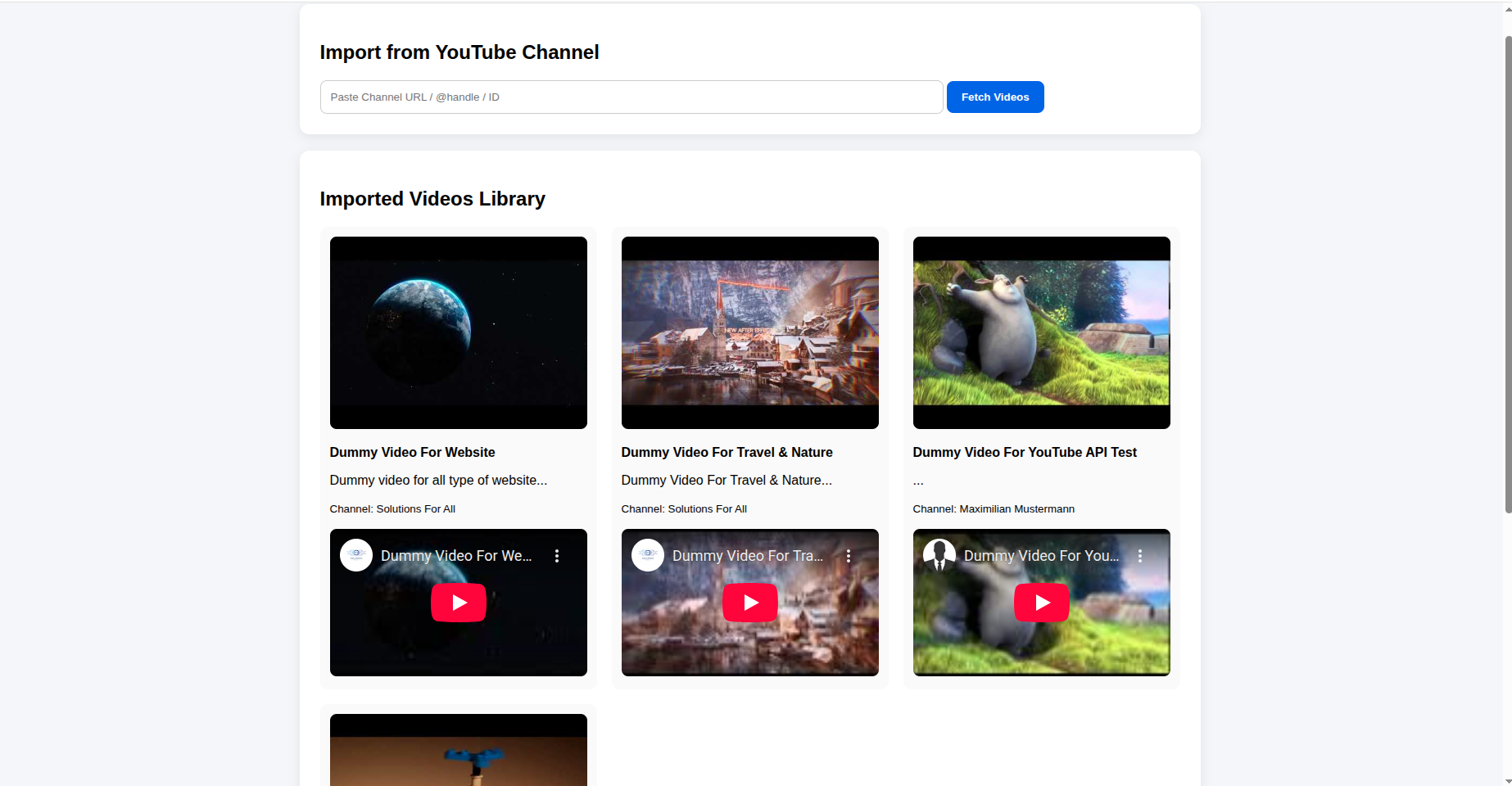Click the Dummy Video For YouTube API Test title
1512x786 pixels.
click(1024, 452)
